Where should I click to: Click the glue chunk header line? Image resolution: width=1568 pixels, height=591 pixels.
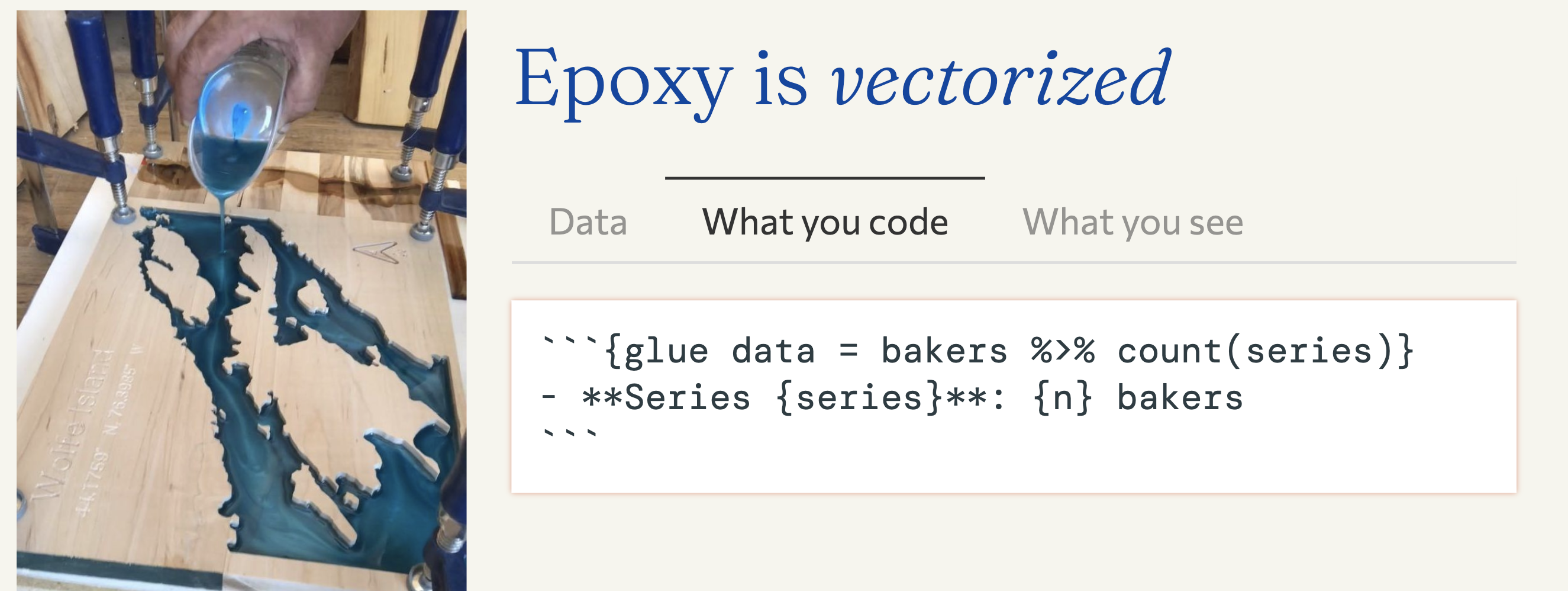pos(978,352)
